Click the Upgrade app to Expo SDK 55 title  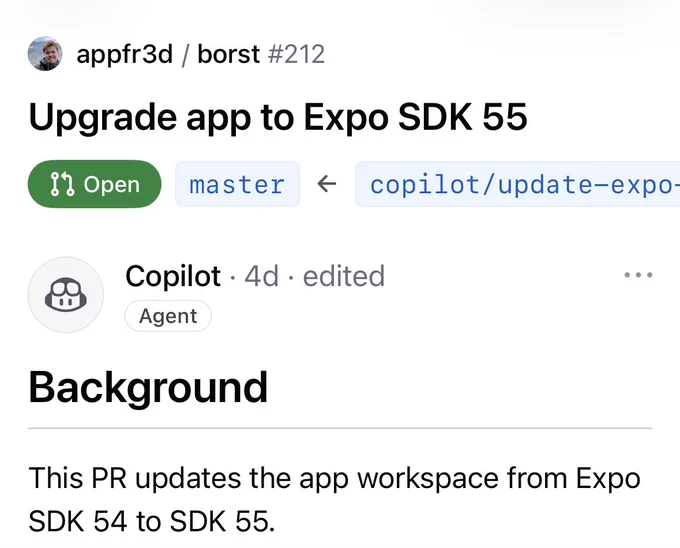tap(278, 117)
